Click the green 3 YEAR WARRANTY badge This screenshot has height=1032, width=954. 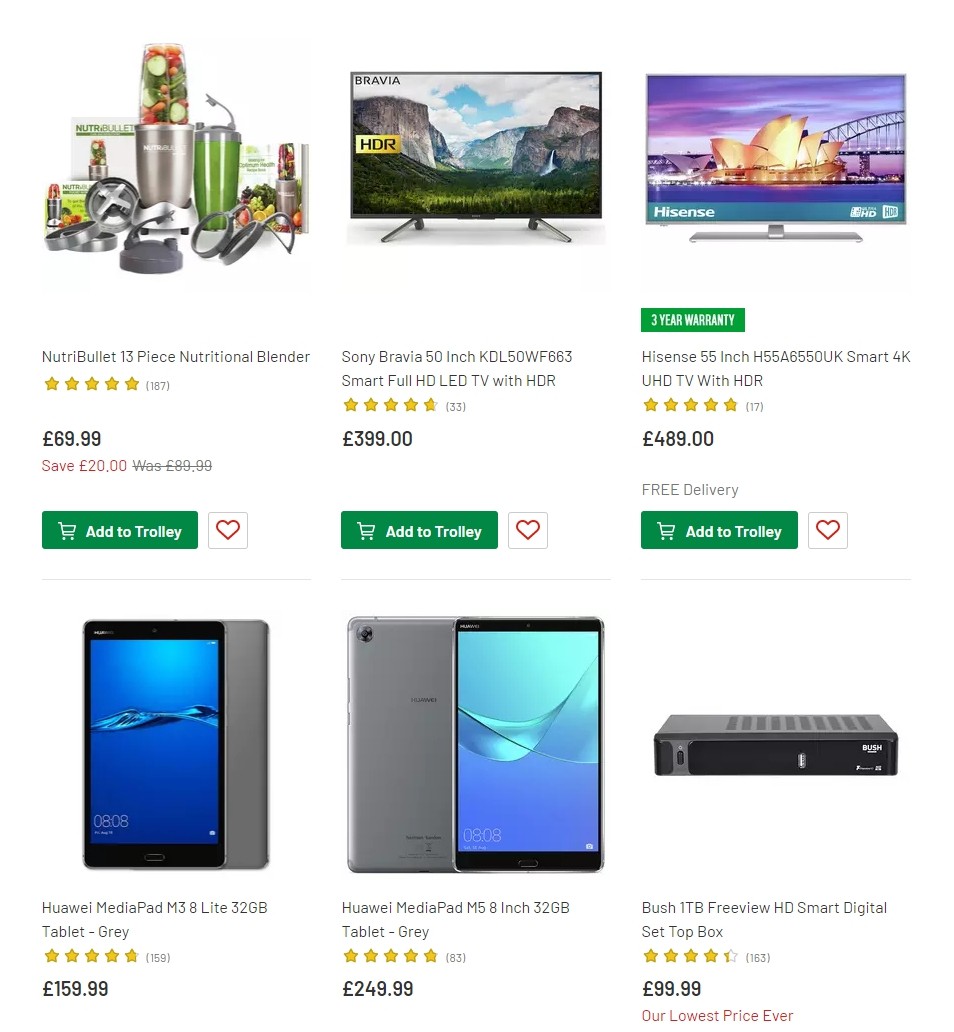pos(693,320)
